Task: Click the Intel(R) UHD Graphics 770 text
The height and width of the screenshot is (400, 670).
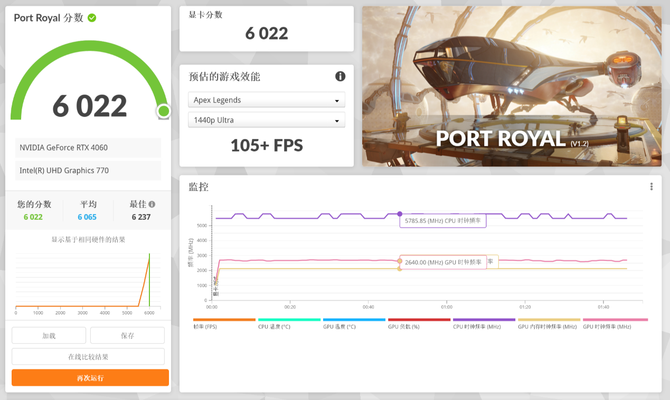Action: click(64, 171)
